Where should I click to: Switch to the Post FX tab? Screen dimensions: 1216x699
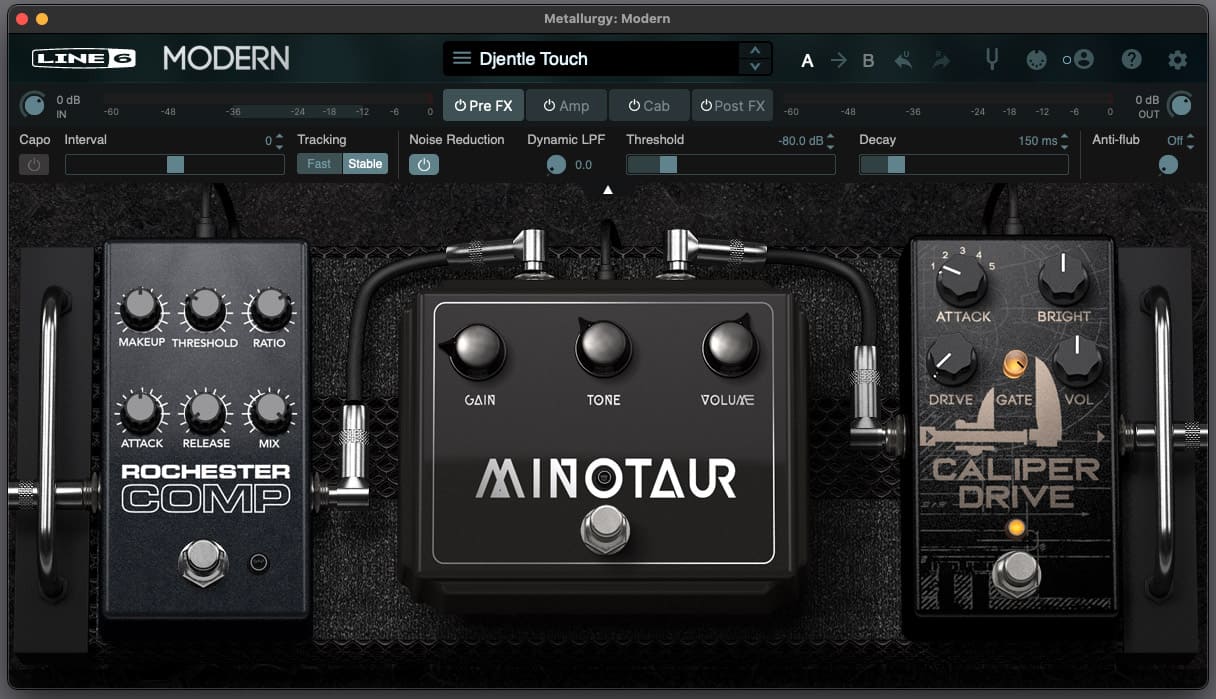point(732,105)
